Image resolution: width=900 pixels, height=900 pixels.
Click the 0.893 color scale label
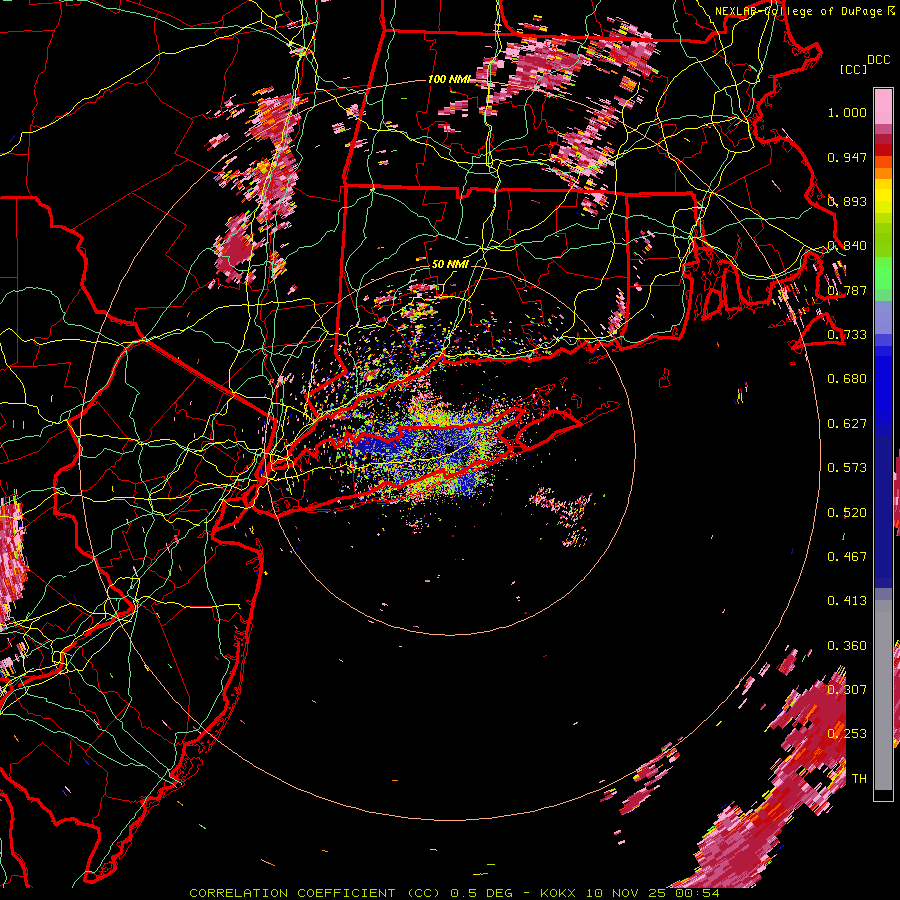pos(847,201)
